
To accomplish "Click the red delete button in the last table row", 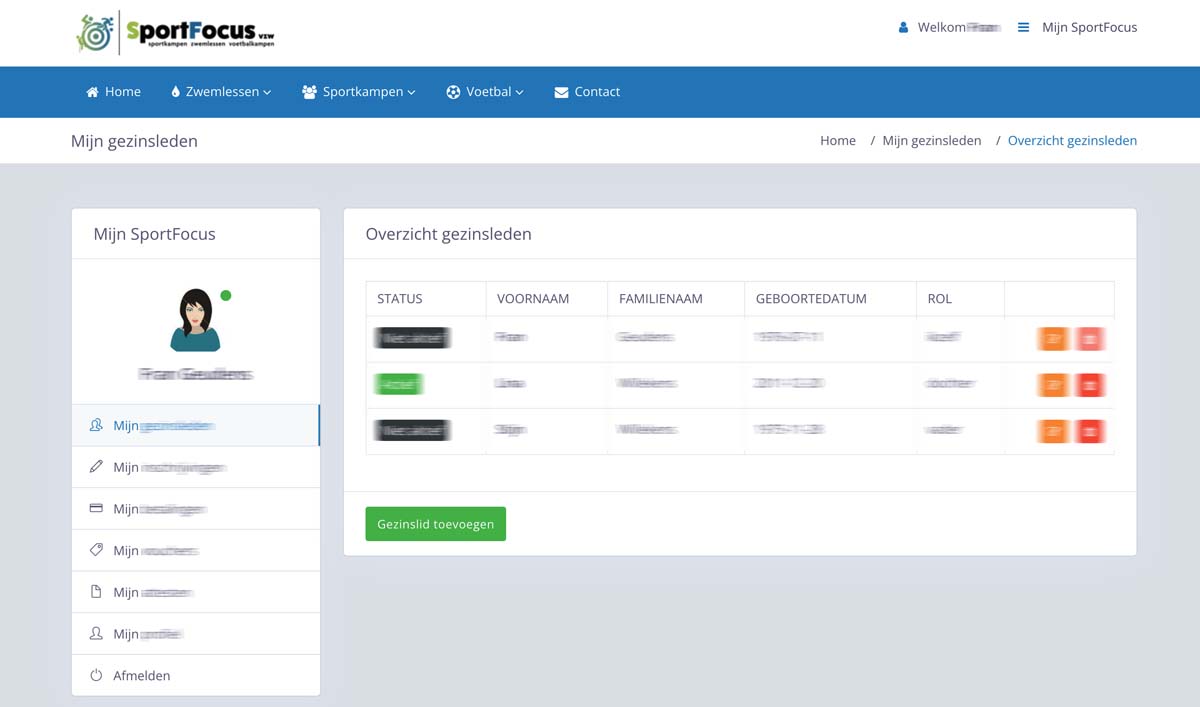I will [x=1090, y=431].
